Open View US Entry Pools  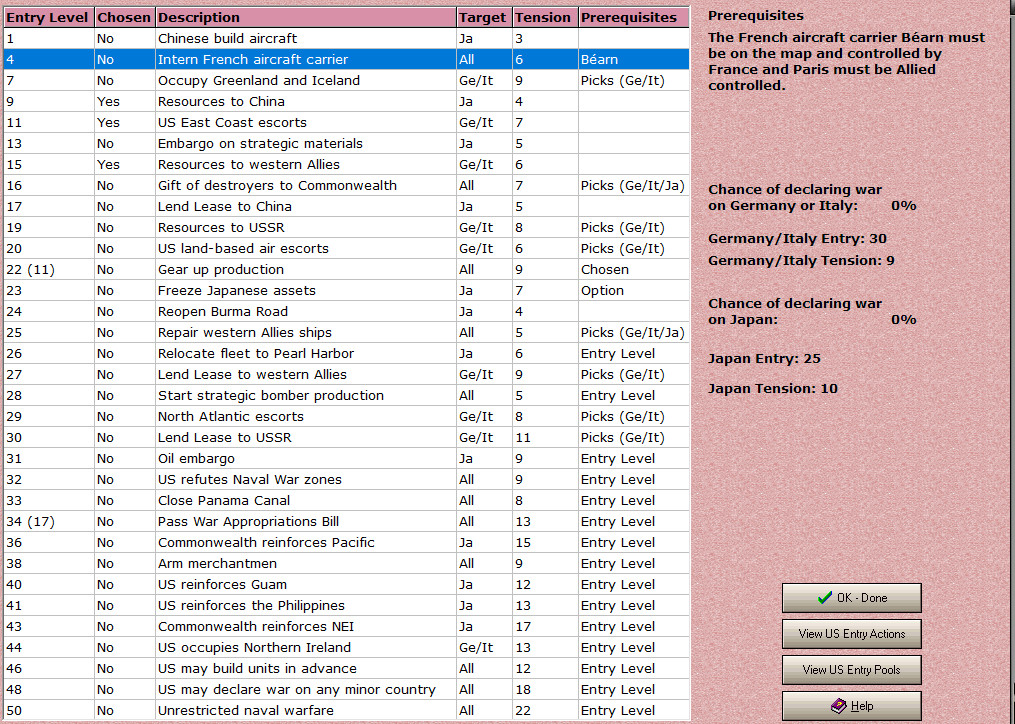tap(851, 670)
